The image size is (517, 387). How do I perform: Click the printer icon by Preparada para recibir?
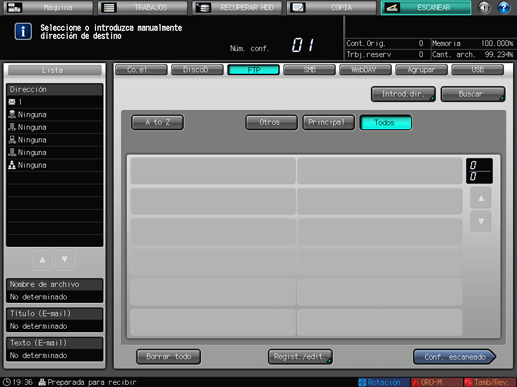42,382
